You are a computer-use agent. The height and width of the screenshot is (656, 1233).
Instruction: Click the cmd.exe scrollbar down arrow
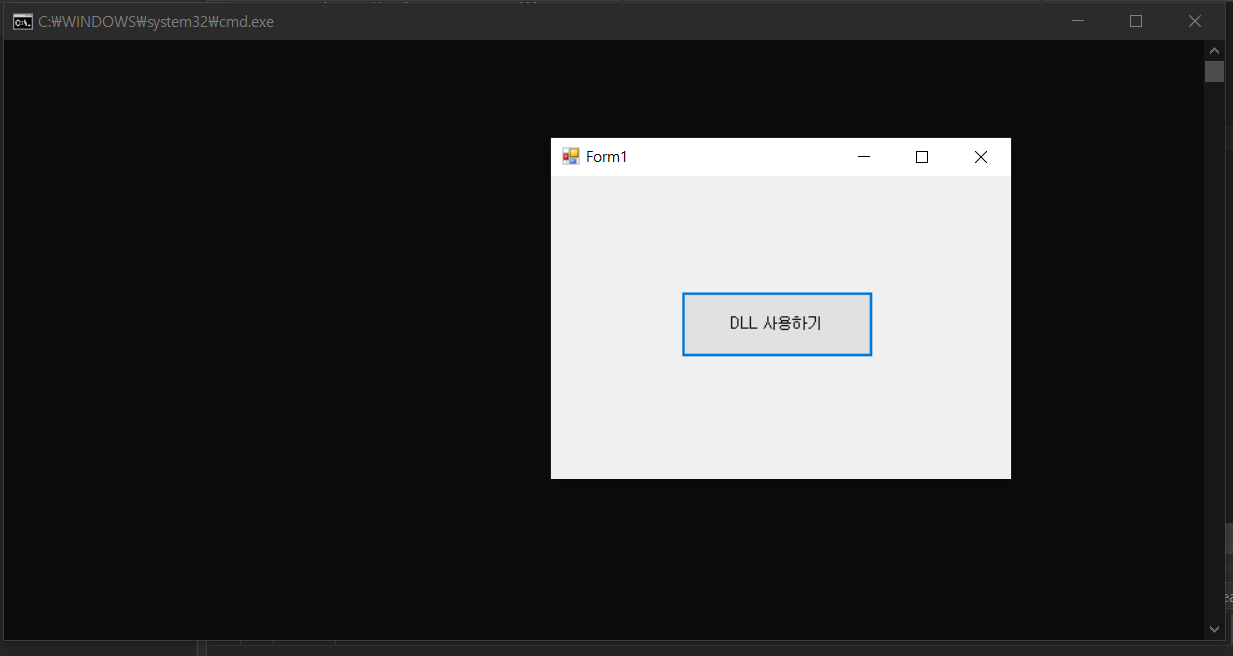tap(1214, 629)
